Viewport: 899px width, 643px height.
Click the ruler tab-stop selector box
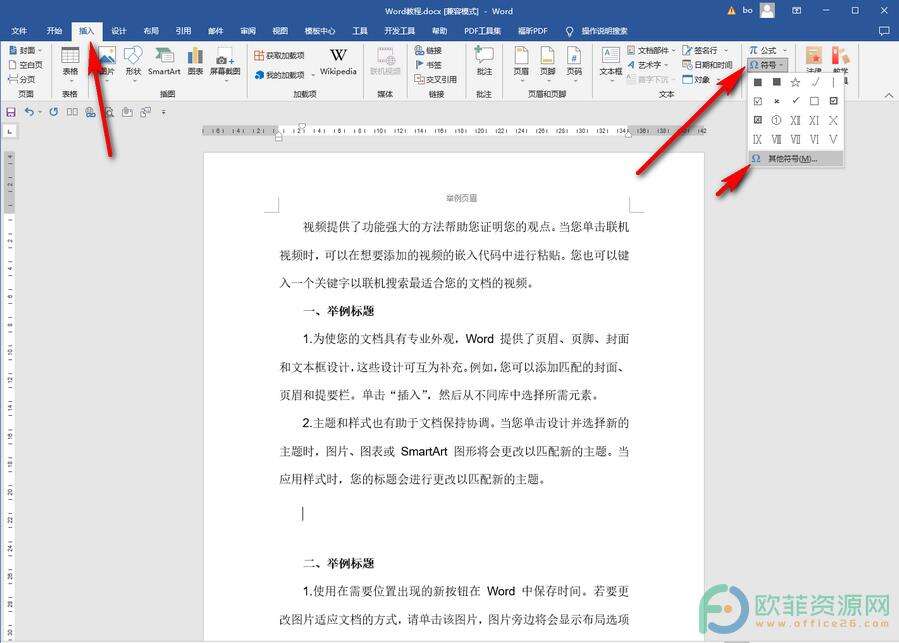point(10,132)
